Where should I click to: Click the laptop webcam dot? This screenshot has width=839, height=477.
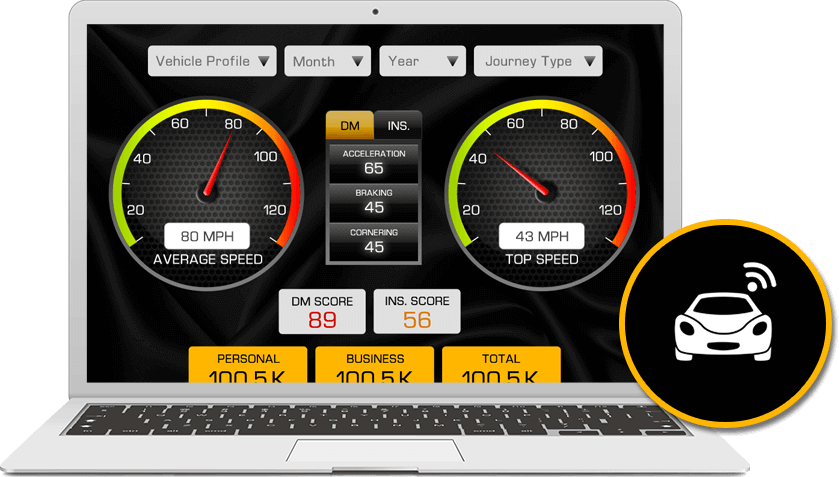tap(376, 13)
